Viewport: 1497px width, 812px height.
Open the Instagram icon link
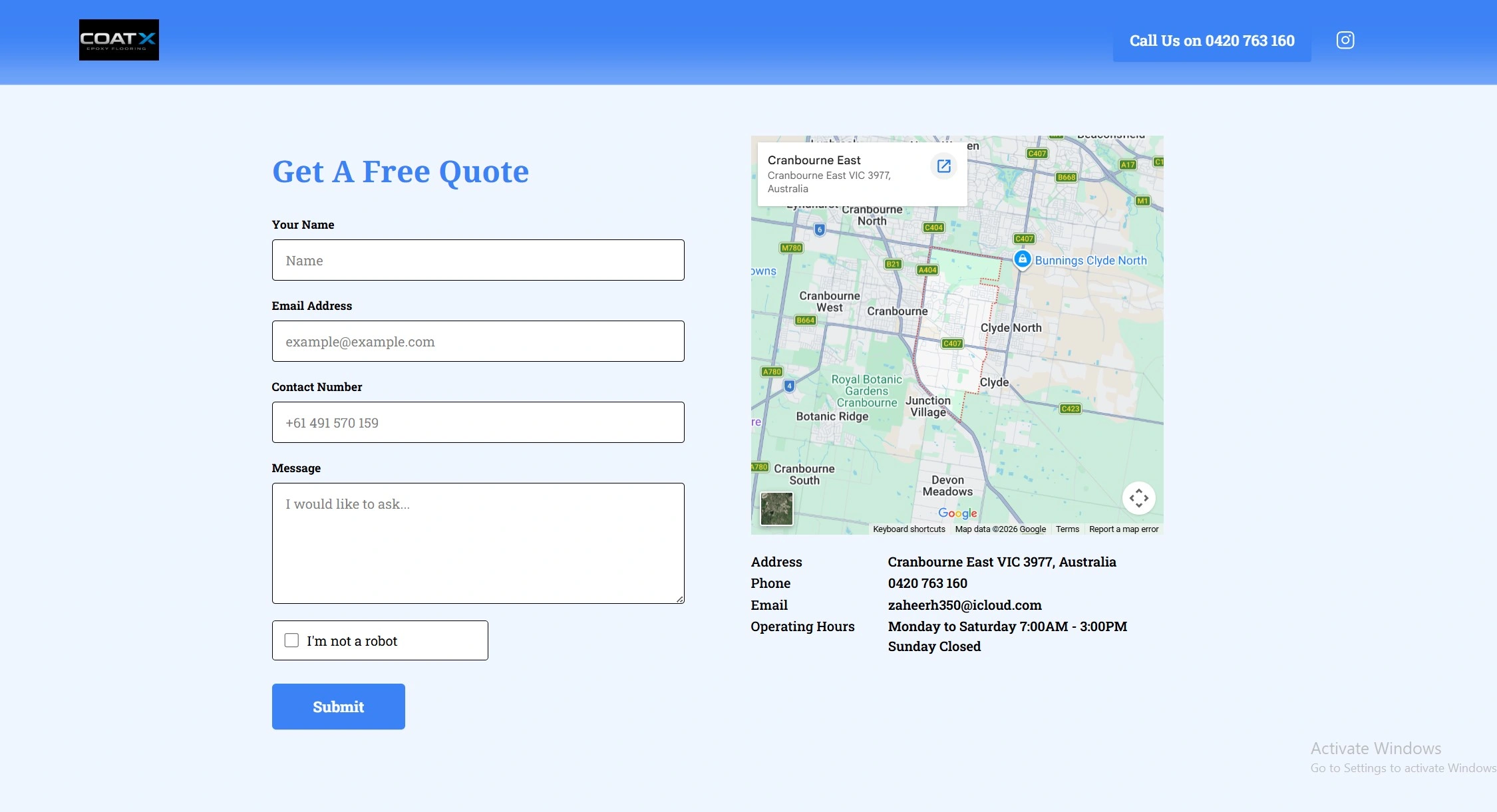(x=1345, y=41)
